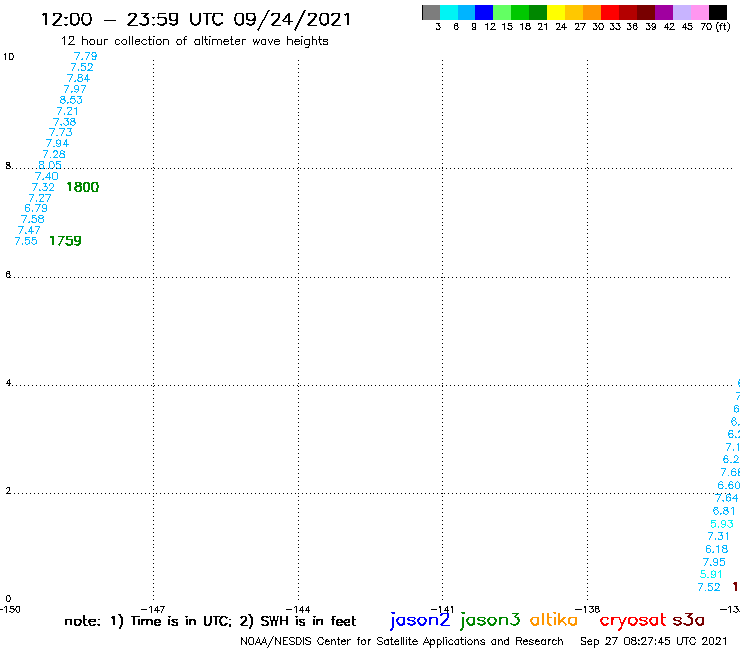
Task: Click the -150 longitude corner label
Action: click(x=10, y=609)
